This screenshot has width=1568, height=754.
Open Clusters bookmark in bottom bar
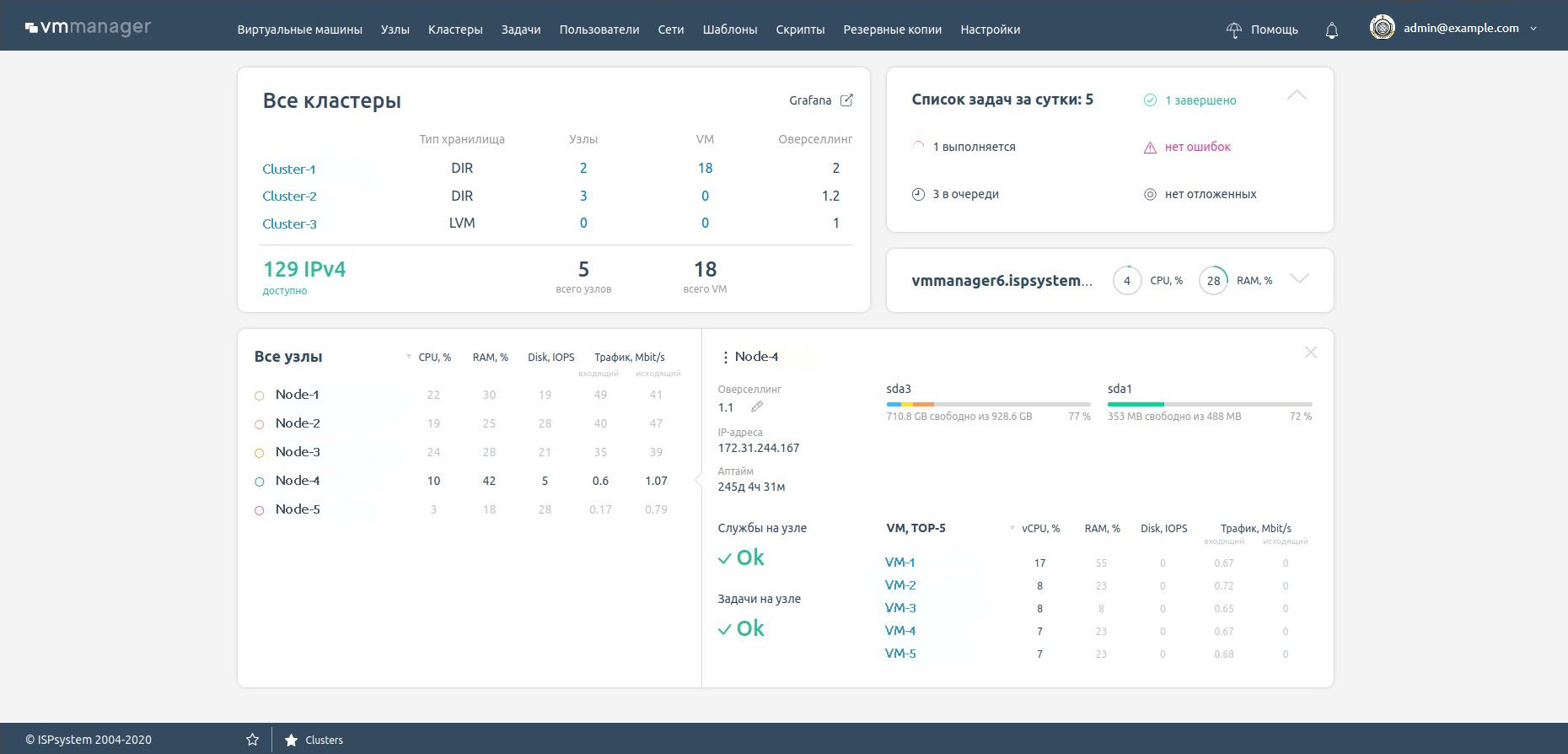coord(324,740)
